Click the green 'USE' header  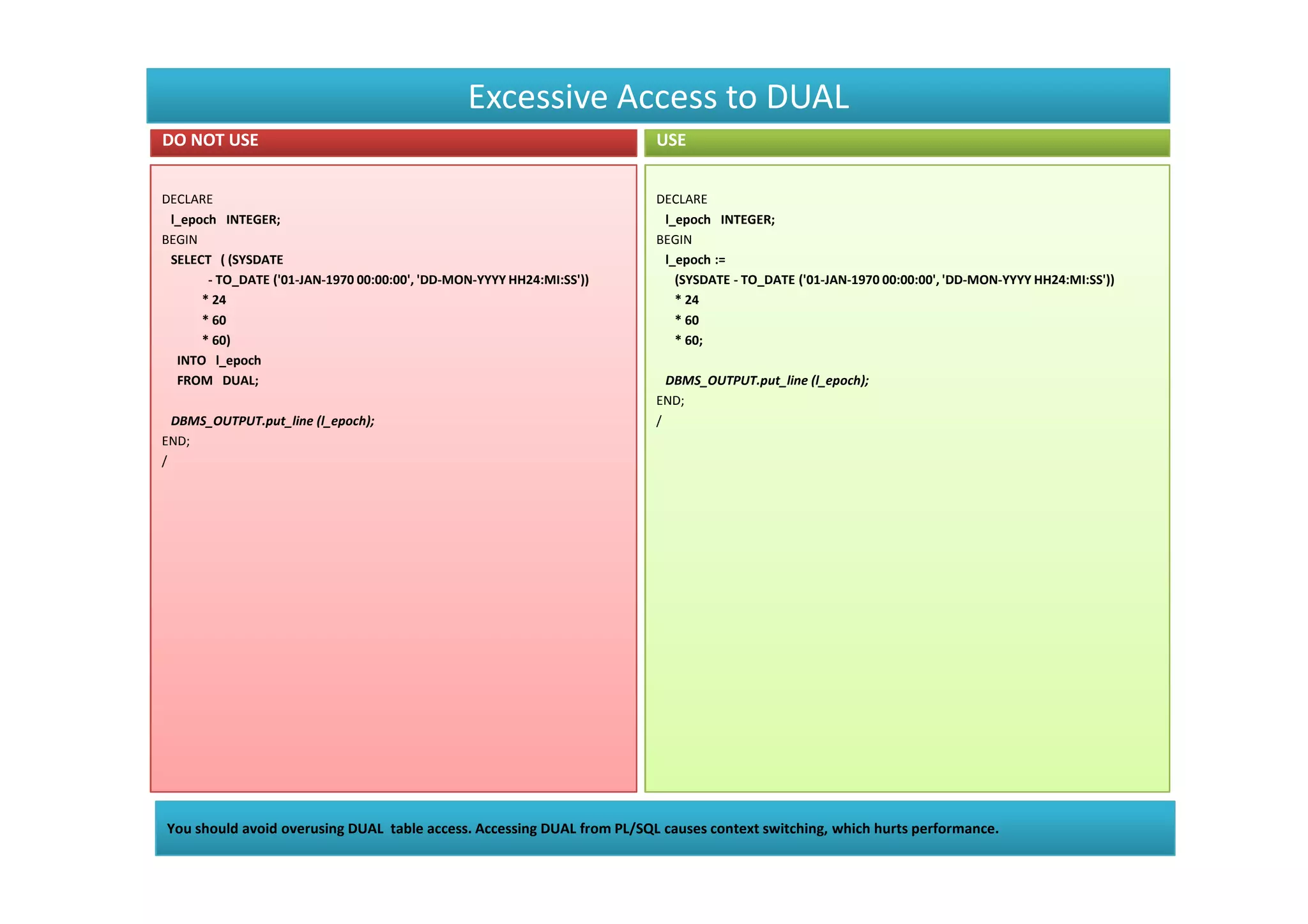coord(671,140)
